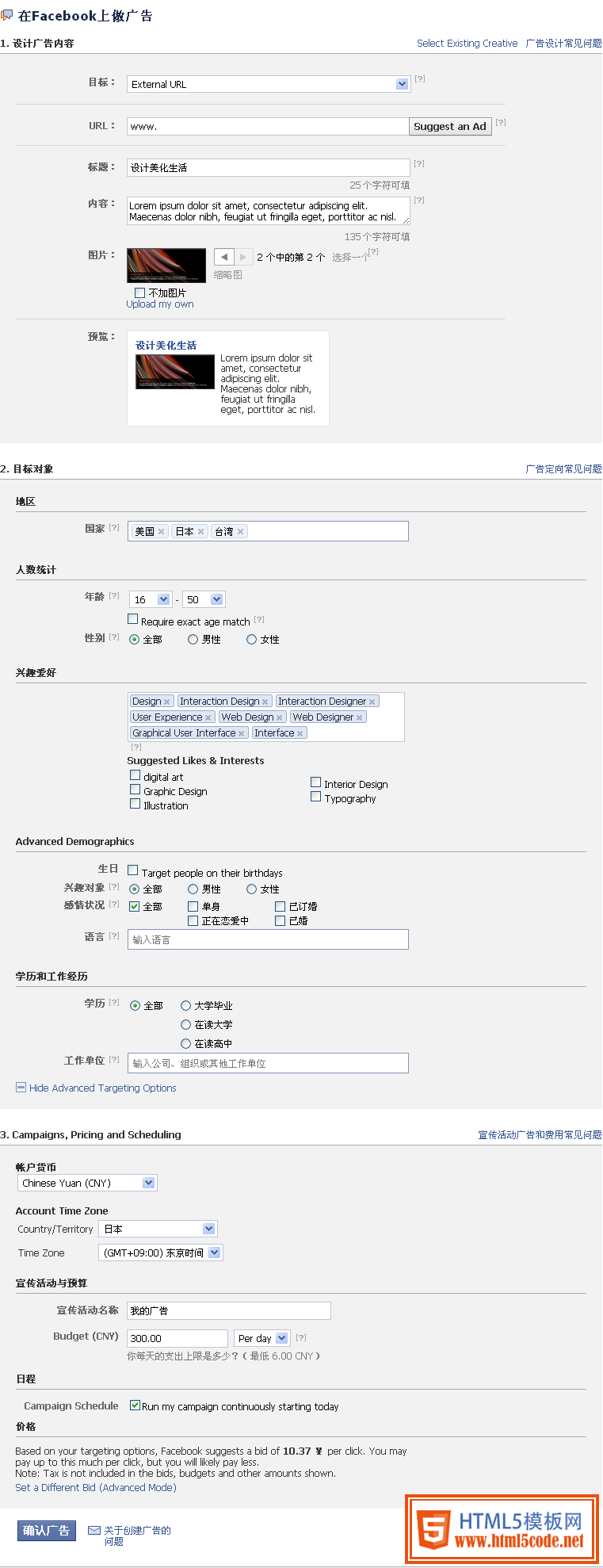Remove the Web Design interest tag
The width and height of the screenshot is (603, 1568).
point(280,717)
